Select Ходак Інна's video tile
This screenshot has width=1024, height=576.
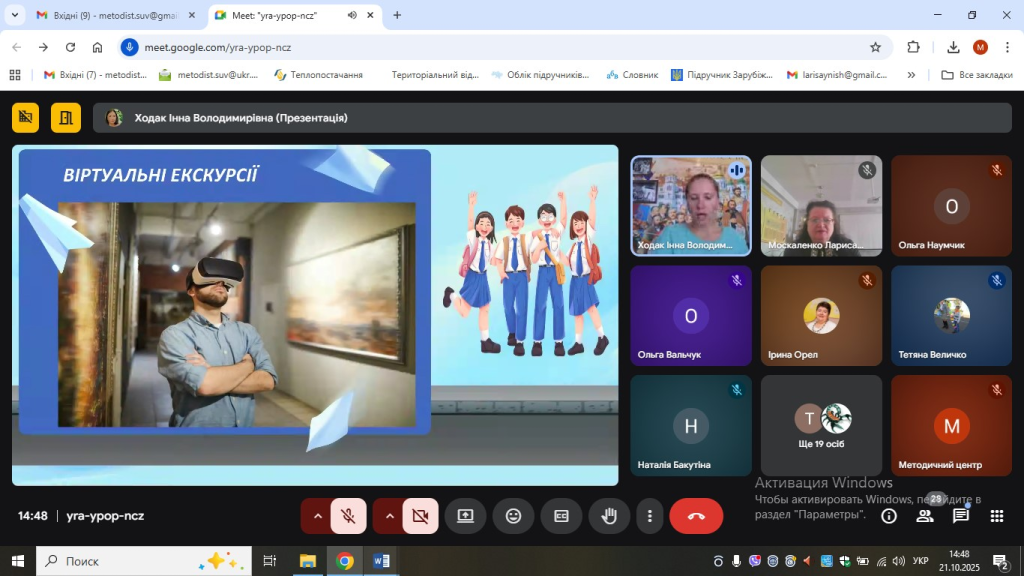pos(690,205)
